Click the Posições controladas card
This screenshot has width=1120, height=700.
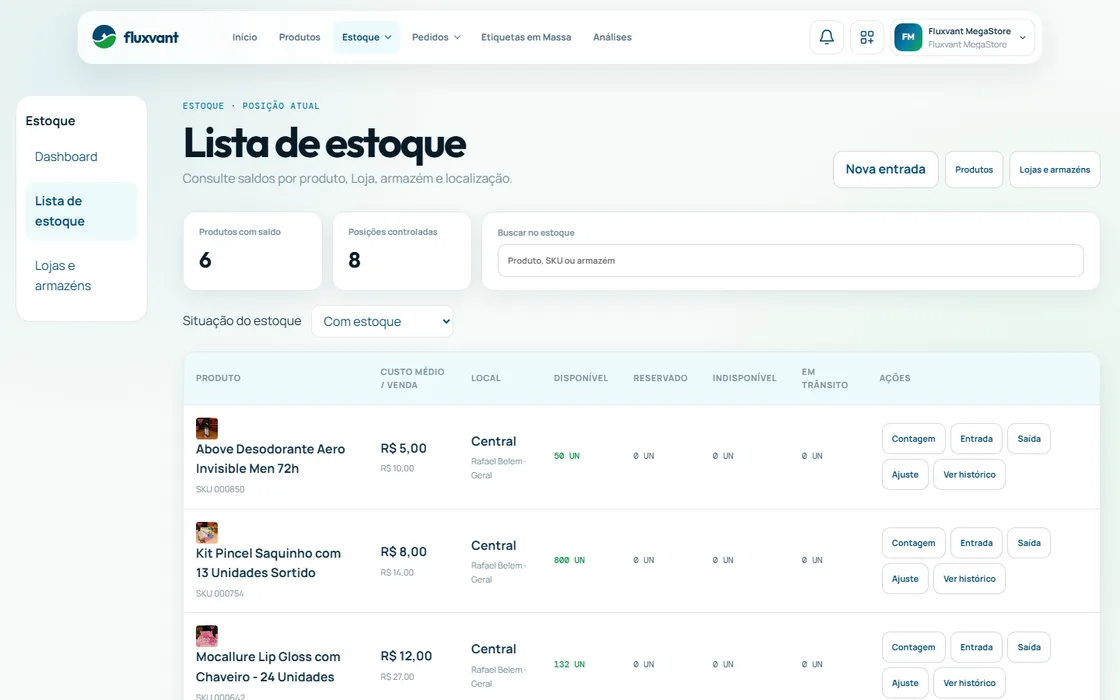click(x=401, y=251)
